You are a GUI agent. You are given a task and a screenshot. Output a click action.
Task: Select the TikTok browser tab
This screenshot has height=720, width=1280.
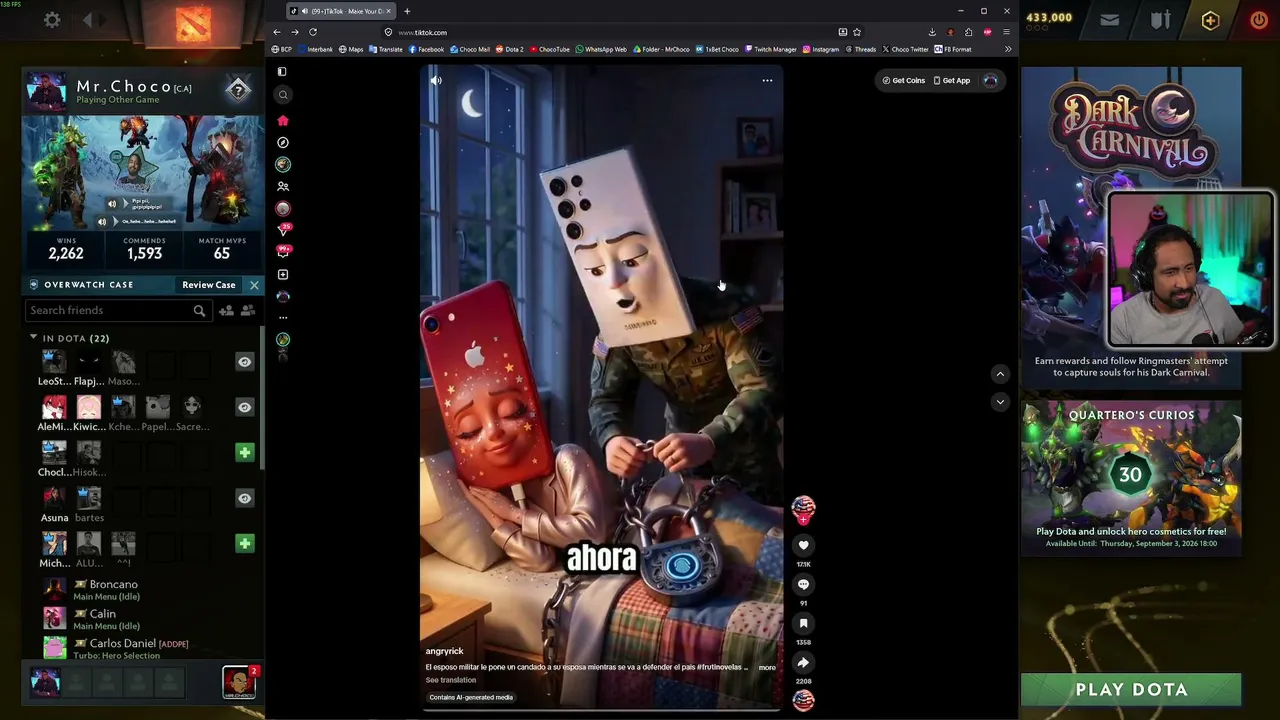[341, 11]
